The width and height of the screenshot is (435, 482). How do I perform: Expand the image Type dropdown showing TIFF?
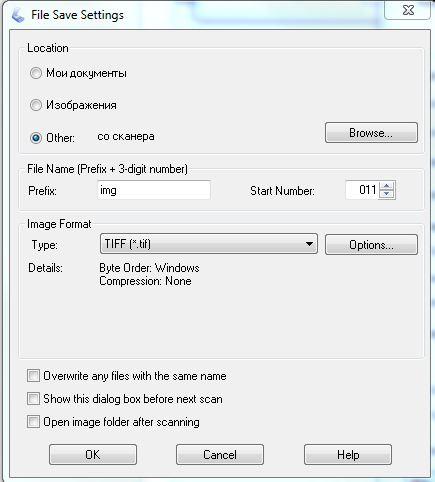tap(209, 244)
